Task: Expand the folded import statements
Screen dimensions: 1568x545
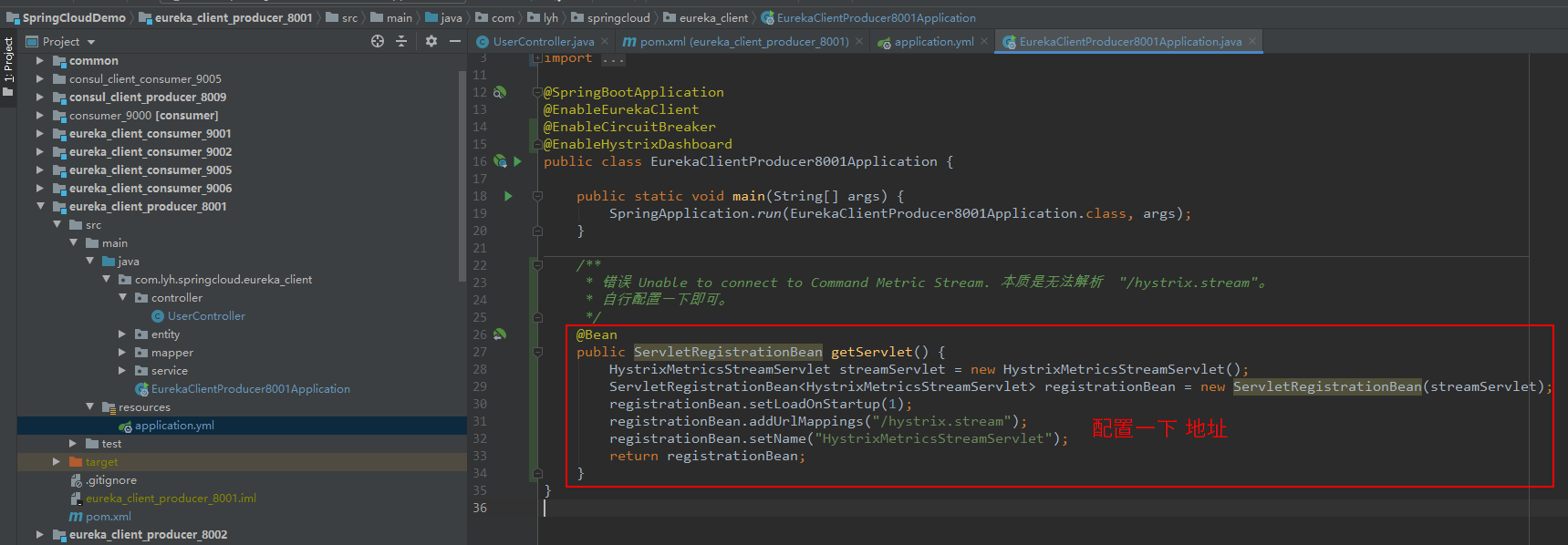Action: tap(537, 58)
